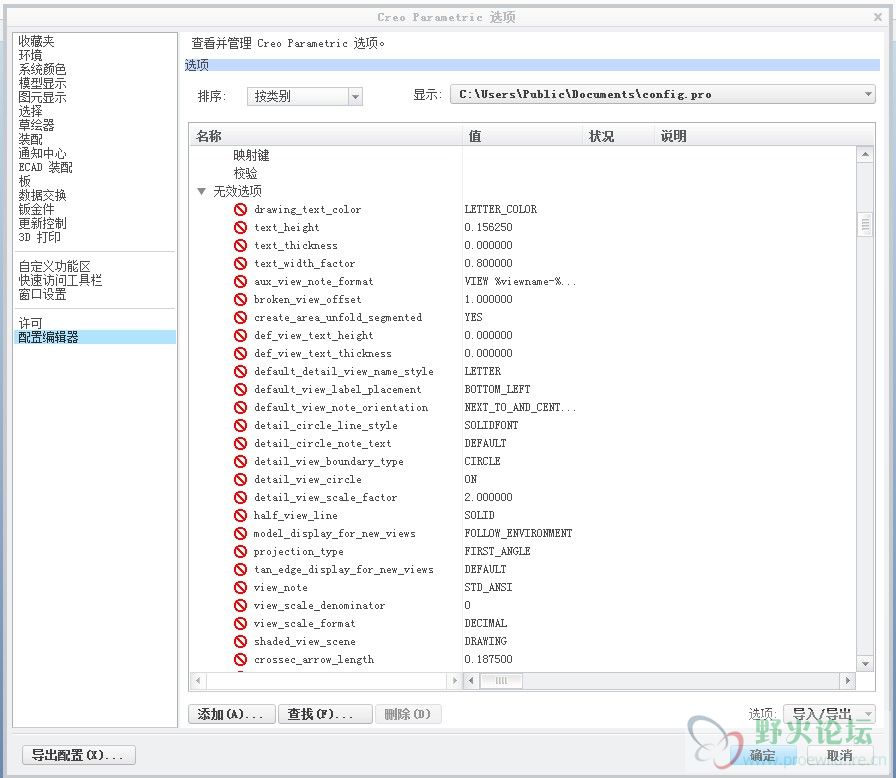This screenshot has height=778, width=896.
Task: Click invalid icon beside def_view_text_thickness
Action: pos(240,353)
